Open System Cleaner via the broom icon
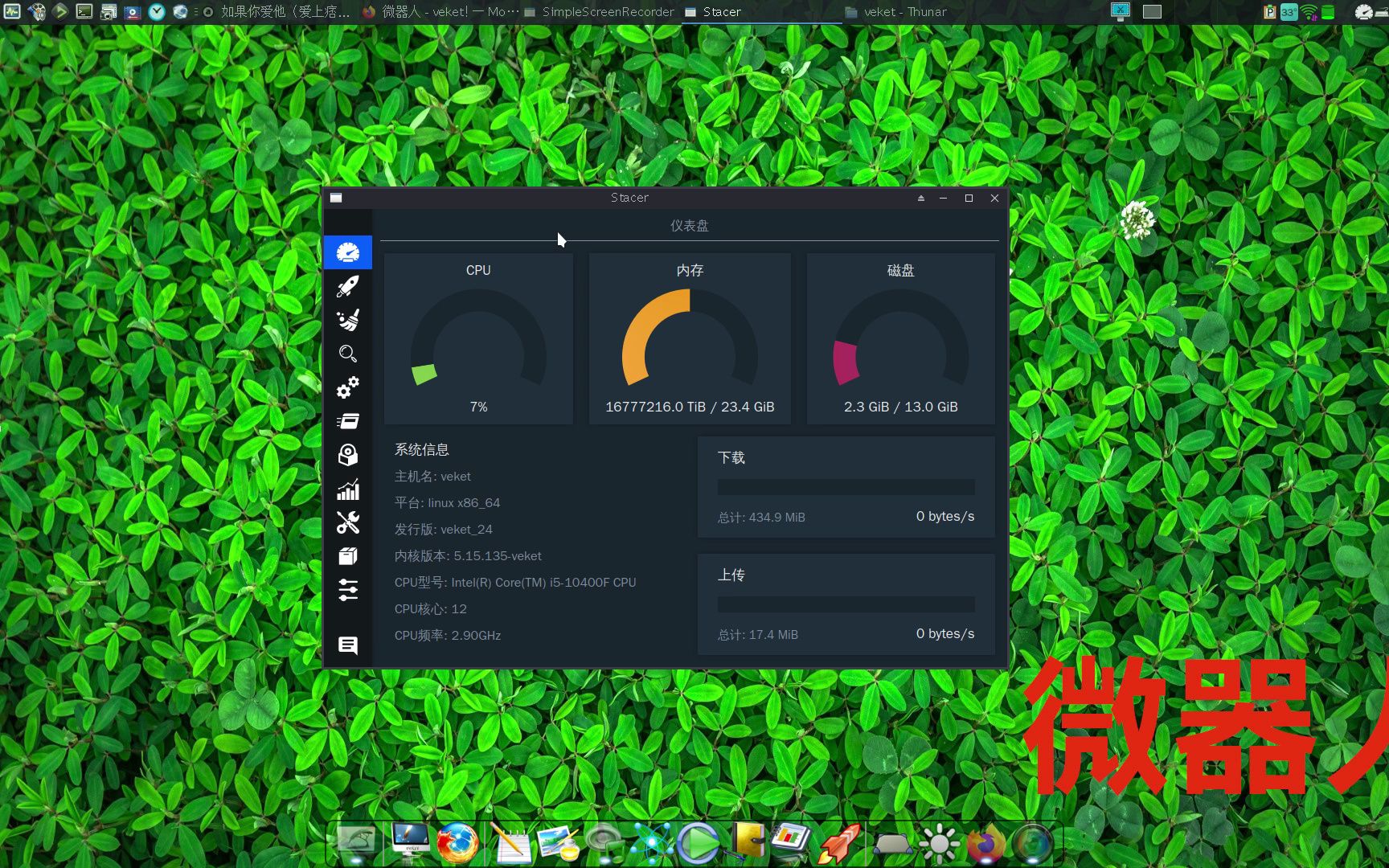Screen dimensions: 1389x868 click(348, 320)
